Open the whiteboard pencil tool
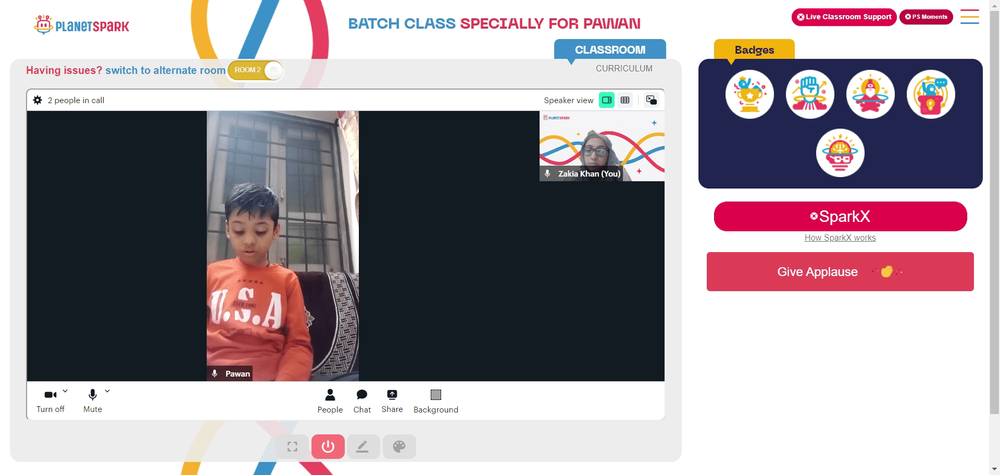 [363, 447]
